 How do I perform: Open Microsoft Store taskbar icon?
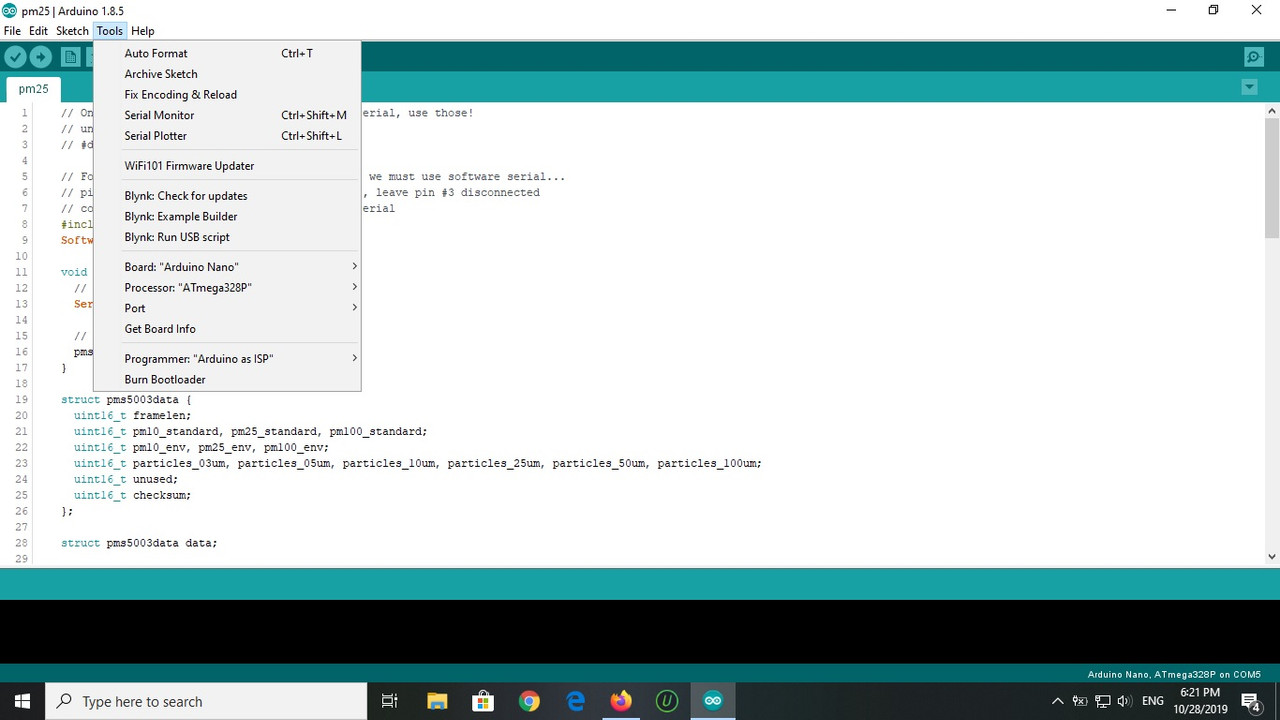click(x=483, y=701)
